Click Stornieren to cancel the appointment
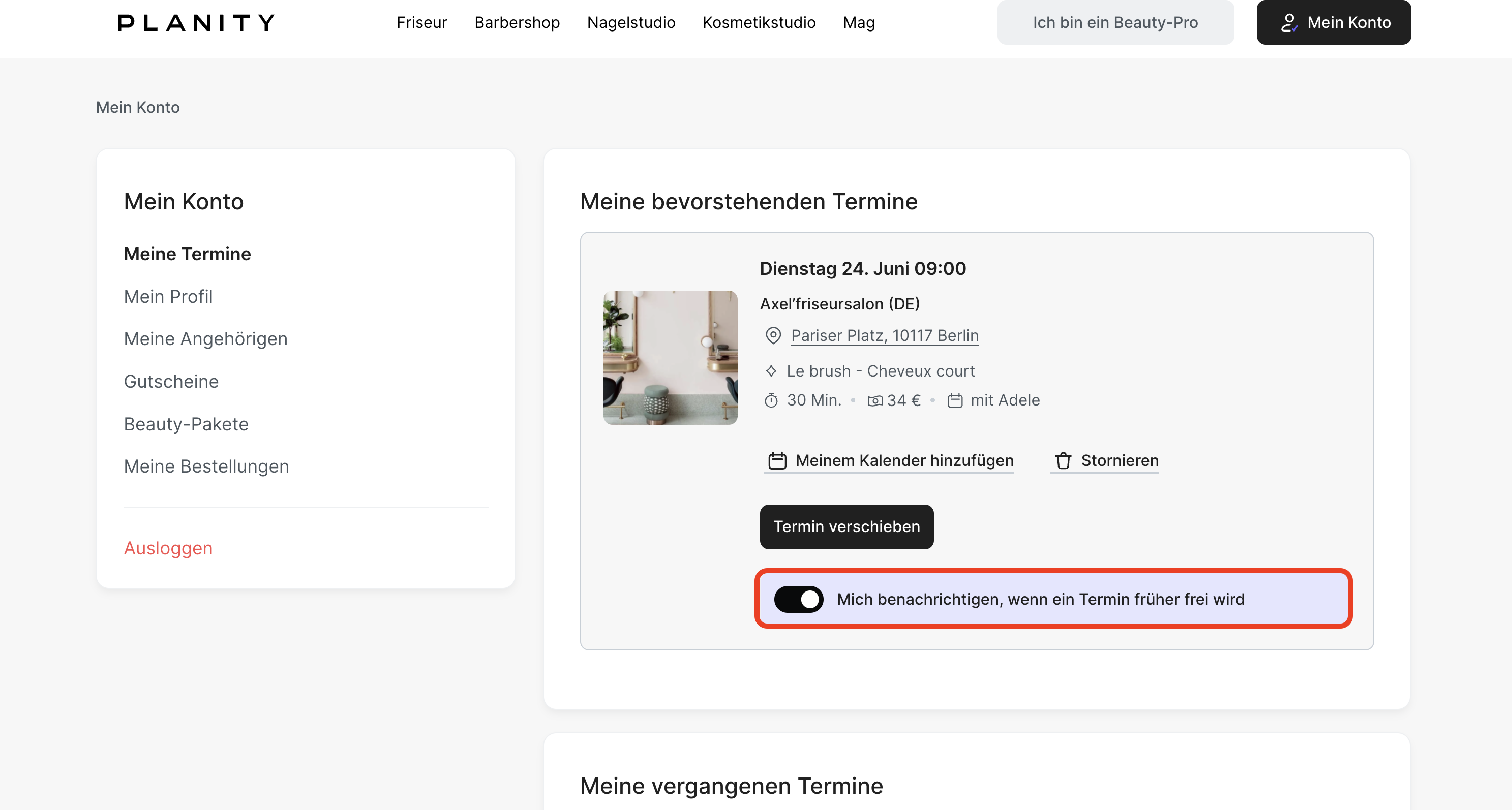Viewport: 1512px width, 810px height. pyautogui.click(x=1104, y=461)
